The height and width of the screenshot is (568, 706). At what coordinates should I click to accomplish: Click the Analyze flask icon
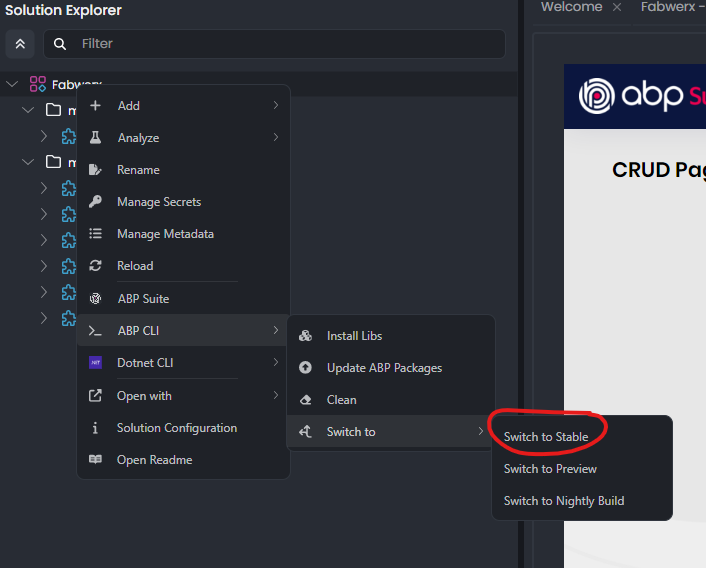coord(96,138)
